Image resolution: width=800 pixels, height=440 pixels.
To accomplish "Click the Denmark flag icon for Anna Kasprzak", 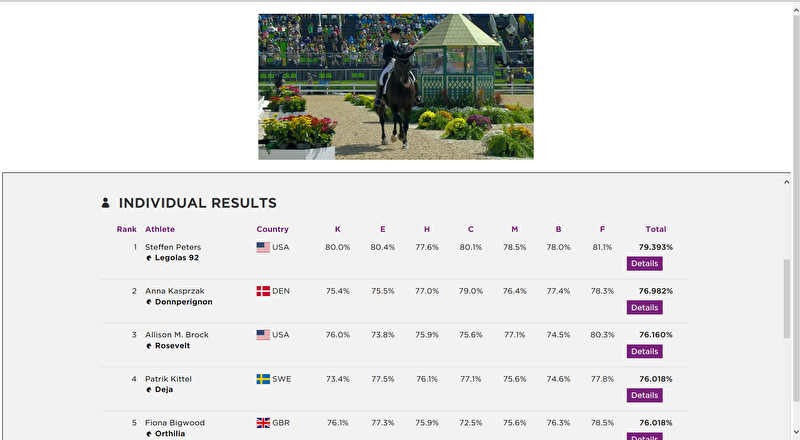I will coord(263,291).
